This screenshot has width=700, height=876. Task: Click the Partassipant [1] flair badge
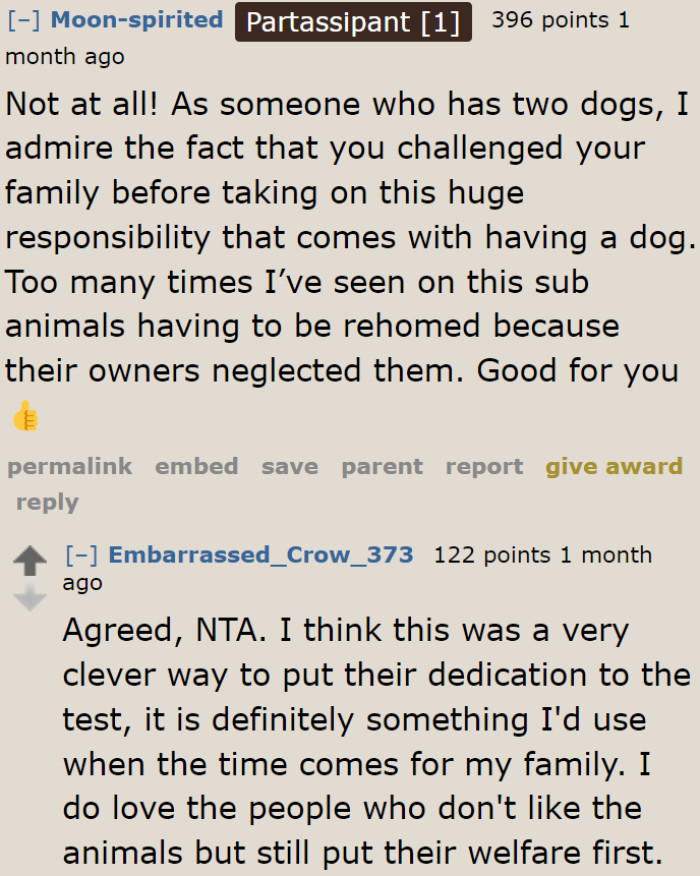352,21
